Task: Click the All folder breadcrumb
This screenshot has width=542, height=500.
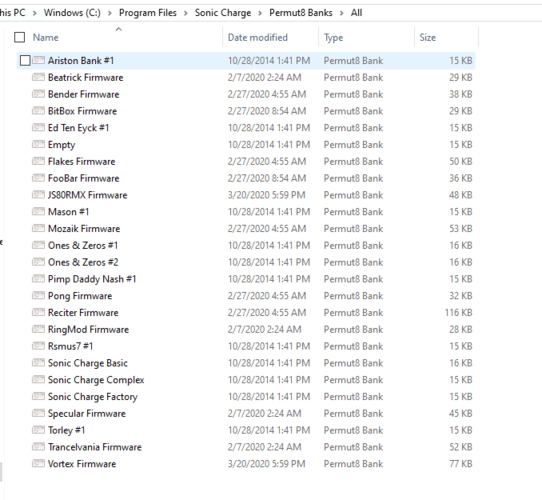Action: click(x=356, y=13)
